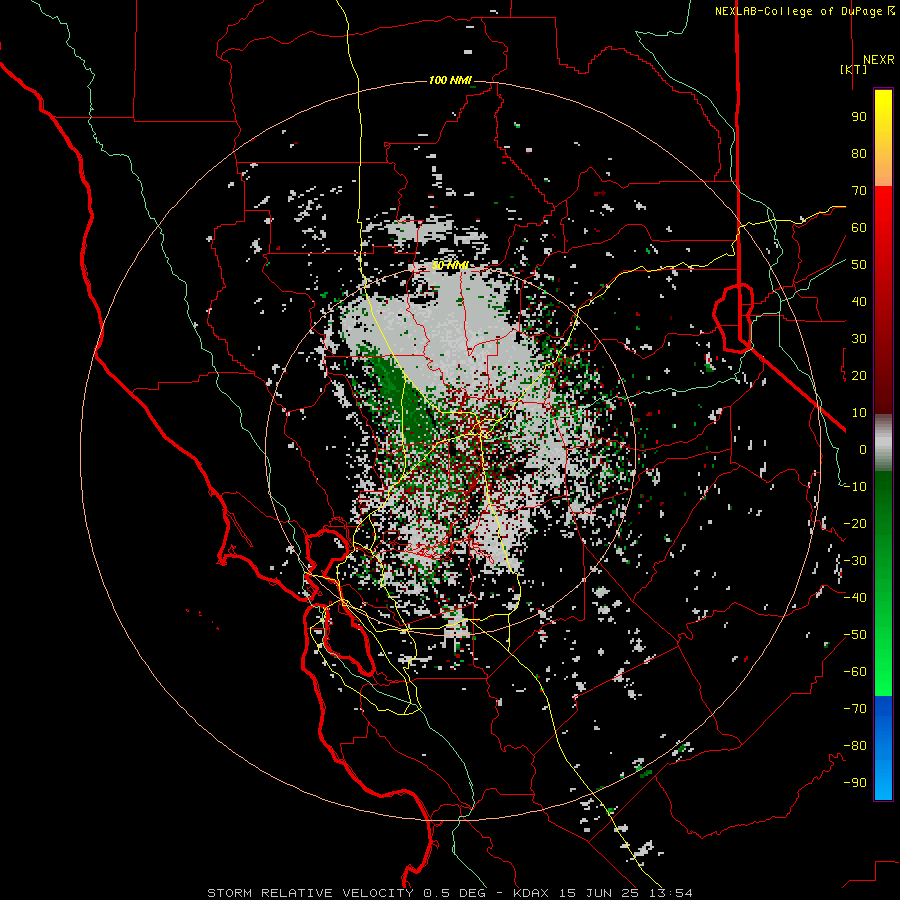Click the -90 value on velocity scale

coord(855,783)
